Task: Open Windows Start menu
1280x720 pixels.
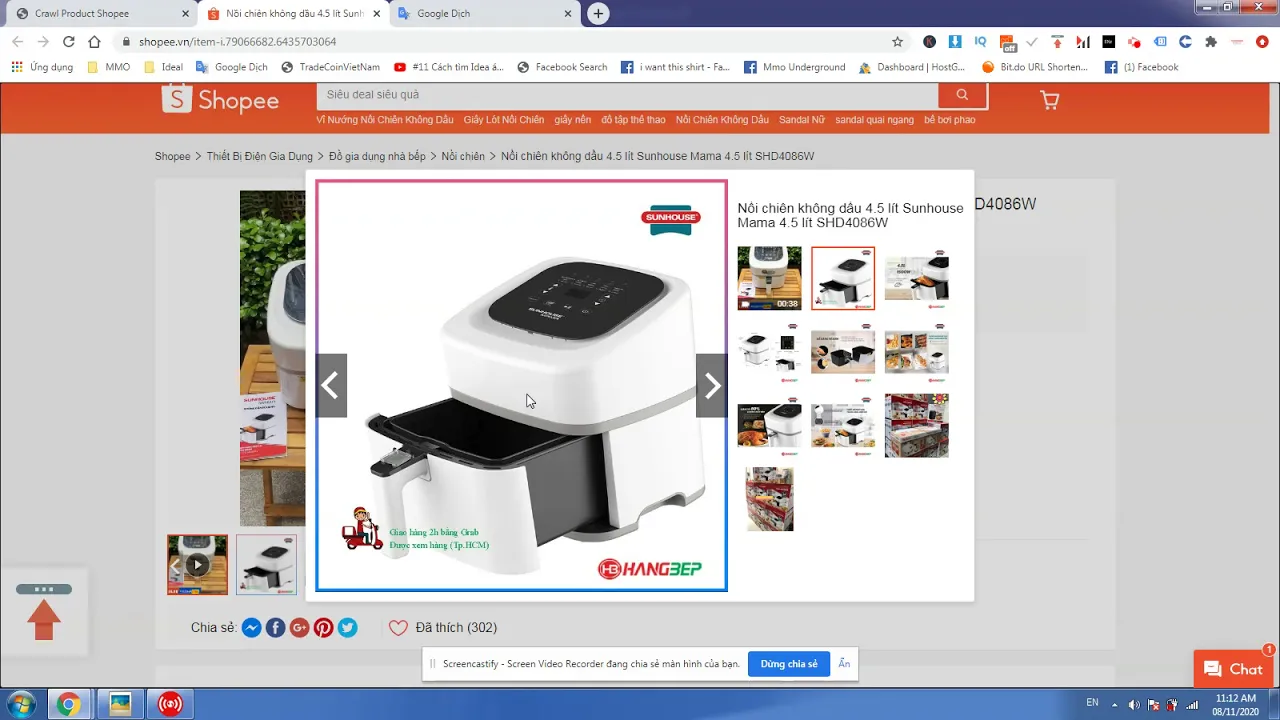Action: click(20, 704)
